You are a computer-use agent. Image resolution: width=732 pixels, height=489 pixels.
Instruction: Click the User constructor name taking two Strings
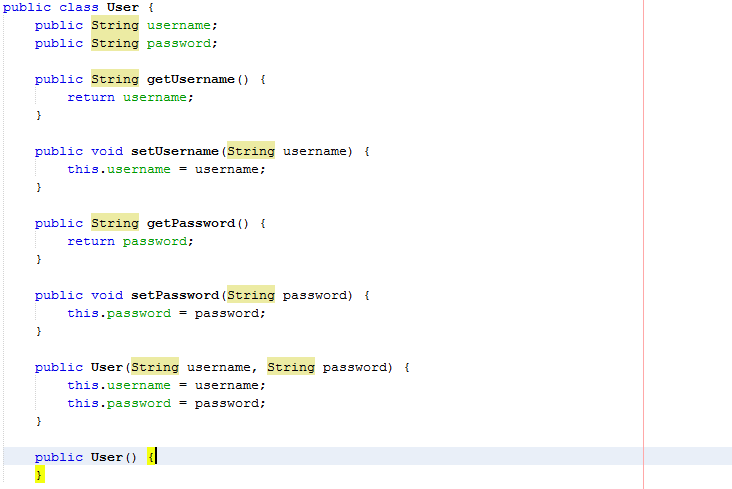(x=107, y=367)
